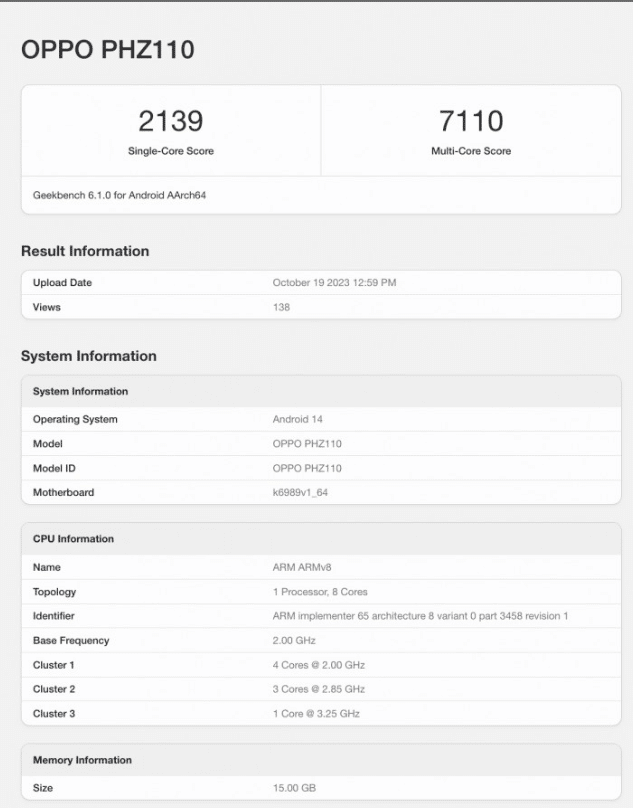This screenshot has width=633, height=808.
Task: Click the Identifier label
Action: click(x=54, y=616)
